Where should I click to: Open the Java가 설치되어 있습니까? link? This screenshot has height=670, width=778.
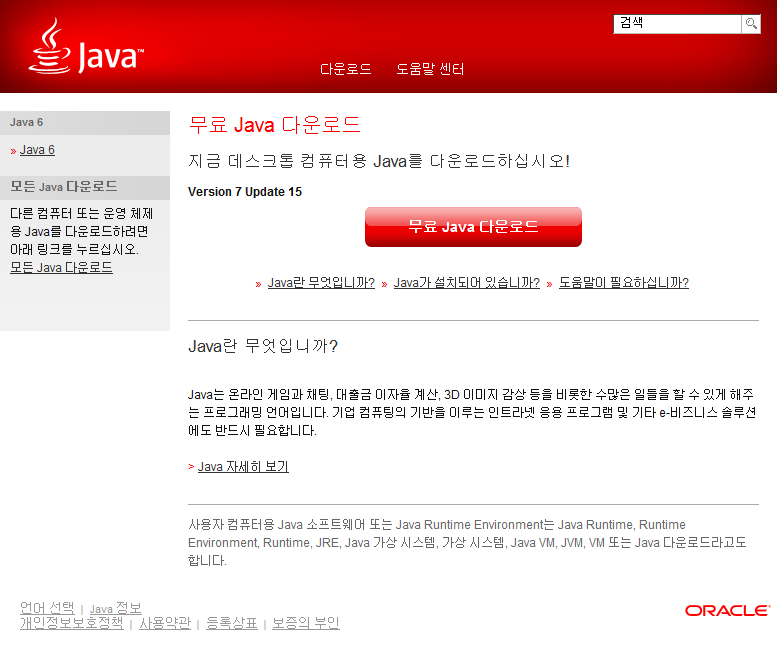click(466, 283)
